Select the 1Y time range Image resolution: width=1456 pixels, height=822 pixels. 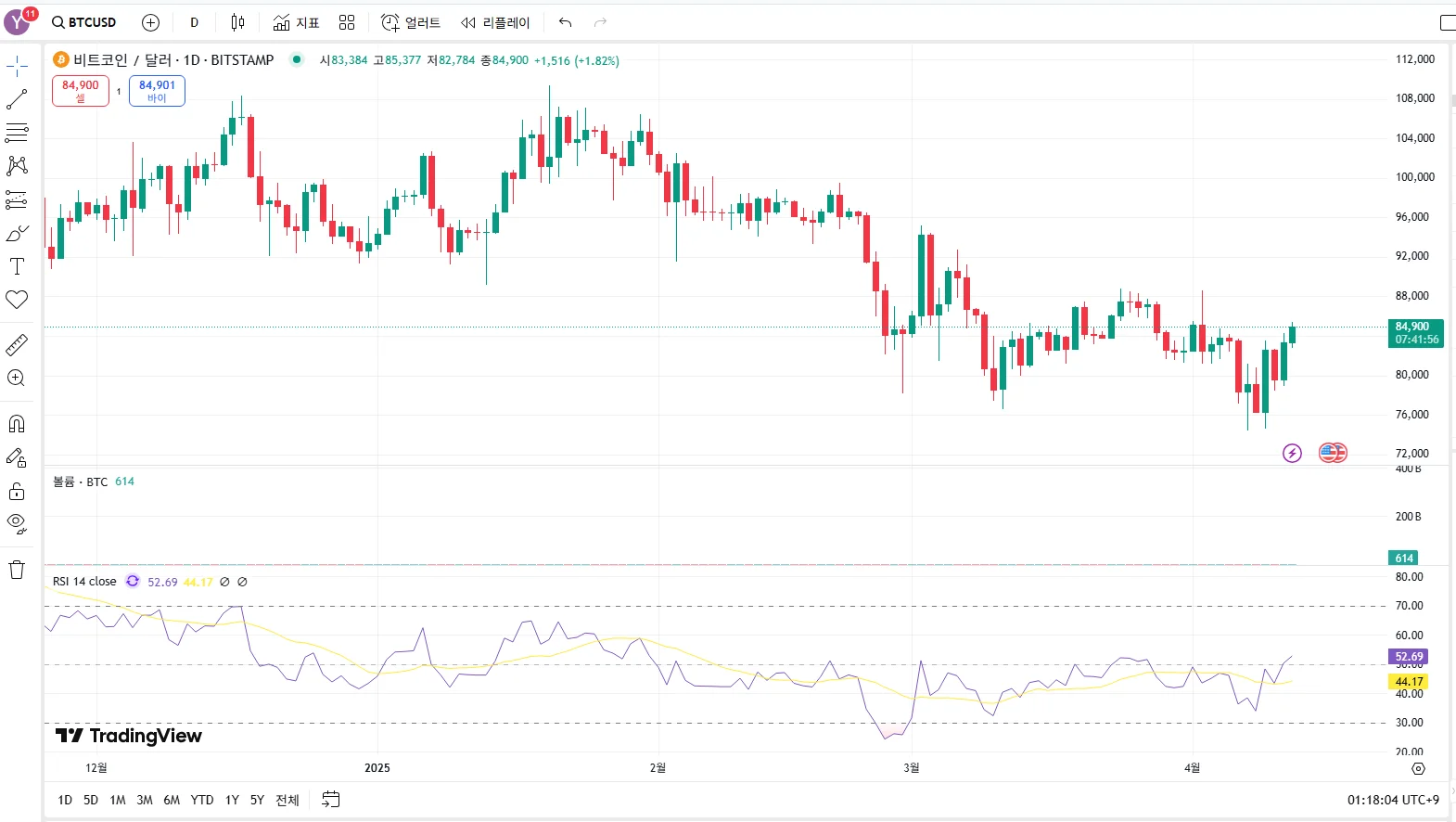(232, 800)
